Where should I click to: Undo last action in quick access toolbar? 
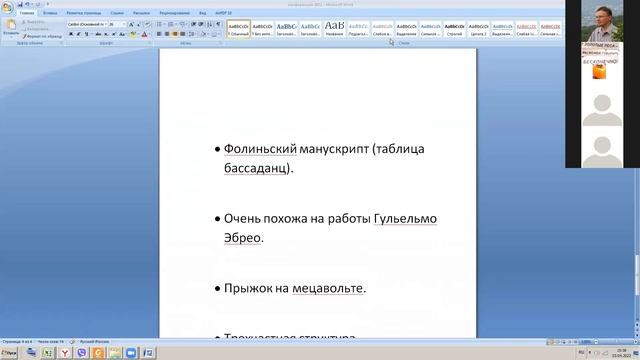tap(27, 4)
